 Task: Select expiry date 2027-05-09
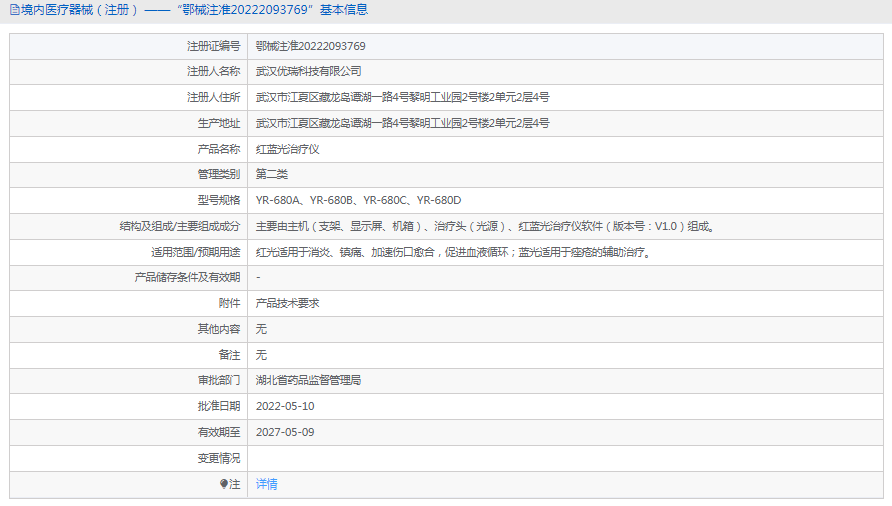click(x=285, y=433)
